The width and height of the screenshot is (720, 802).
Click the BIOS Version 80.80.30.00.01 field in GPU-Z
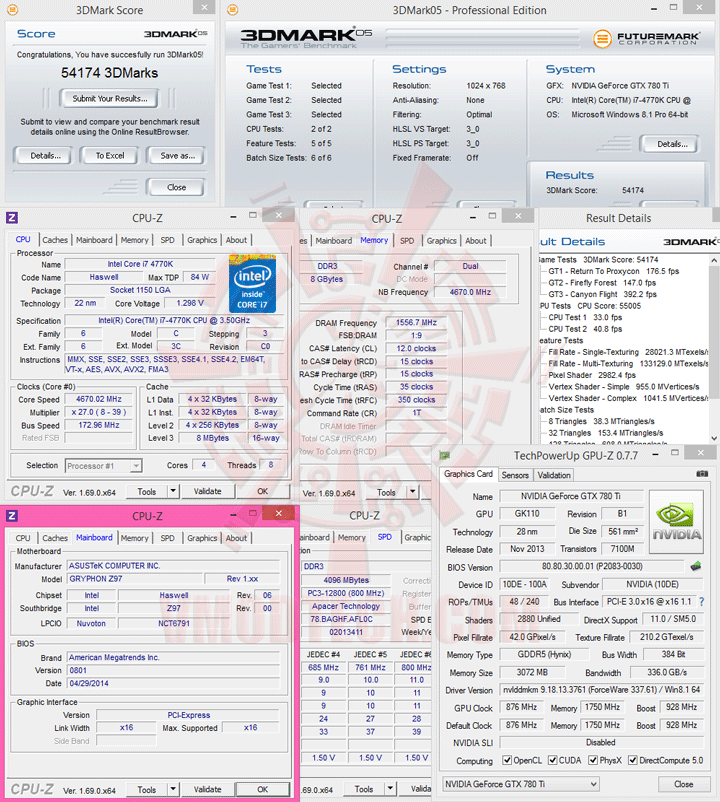(592, 566)
